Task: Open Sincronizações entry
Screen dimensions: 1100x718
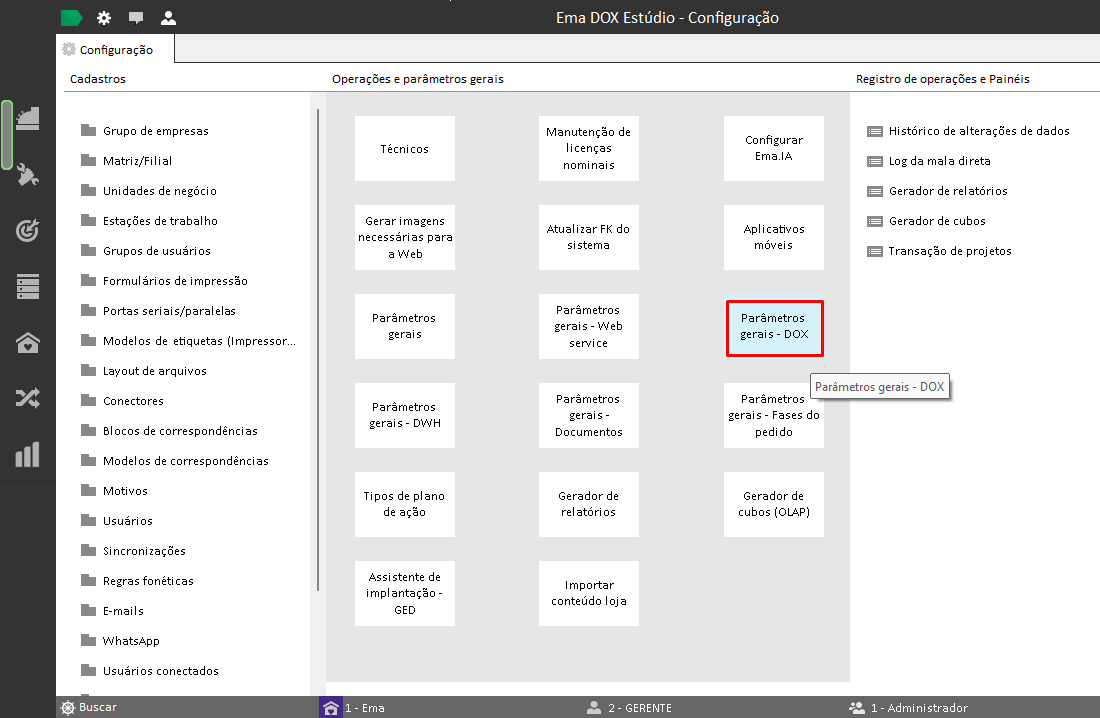Action: tap(145, 551)
